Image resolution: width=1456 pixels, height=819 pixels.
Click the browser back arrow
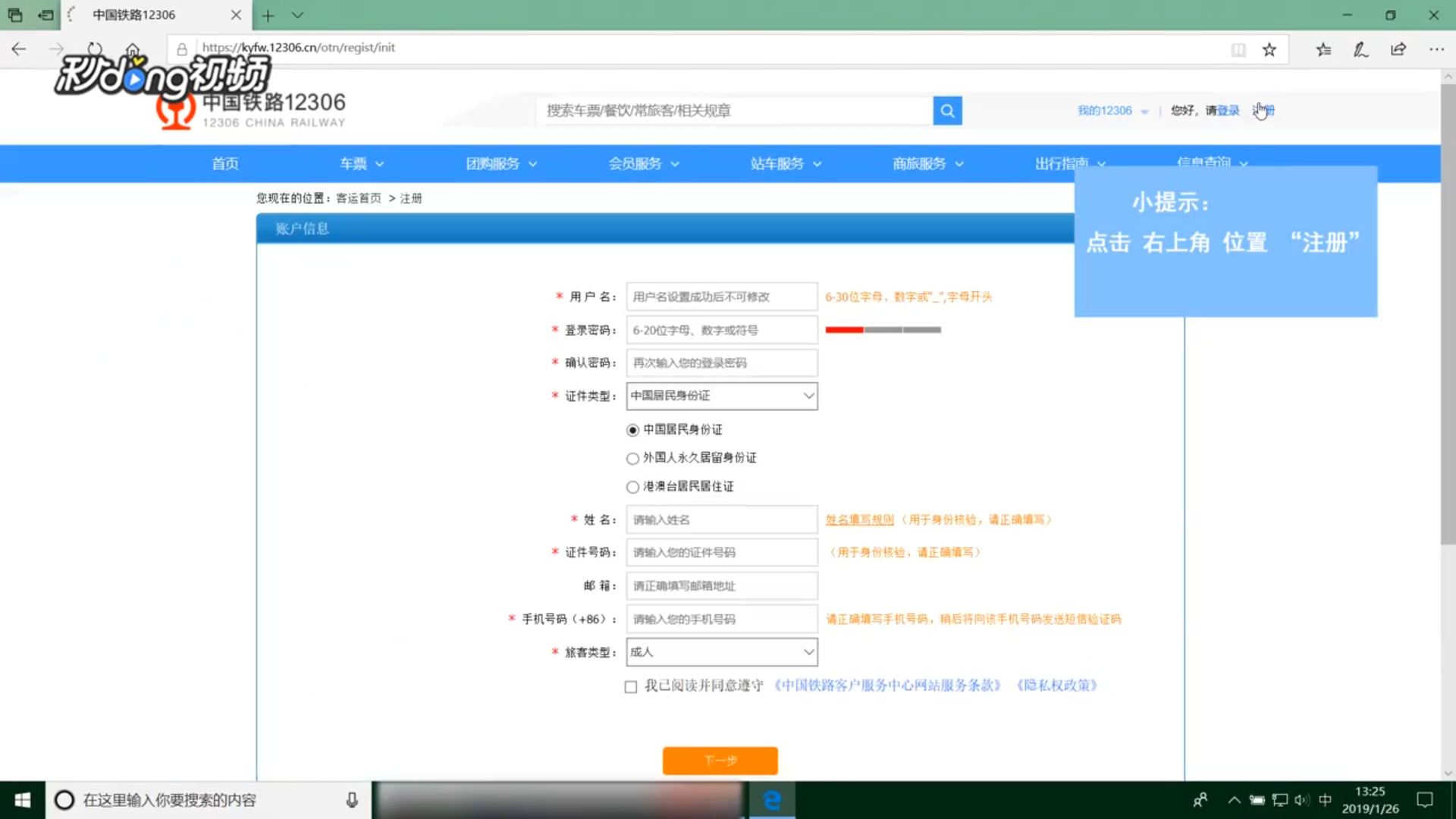19,50
